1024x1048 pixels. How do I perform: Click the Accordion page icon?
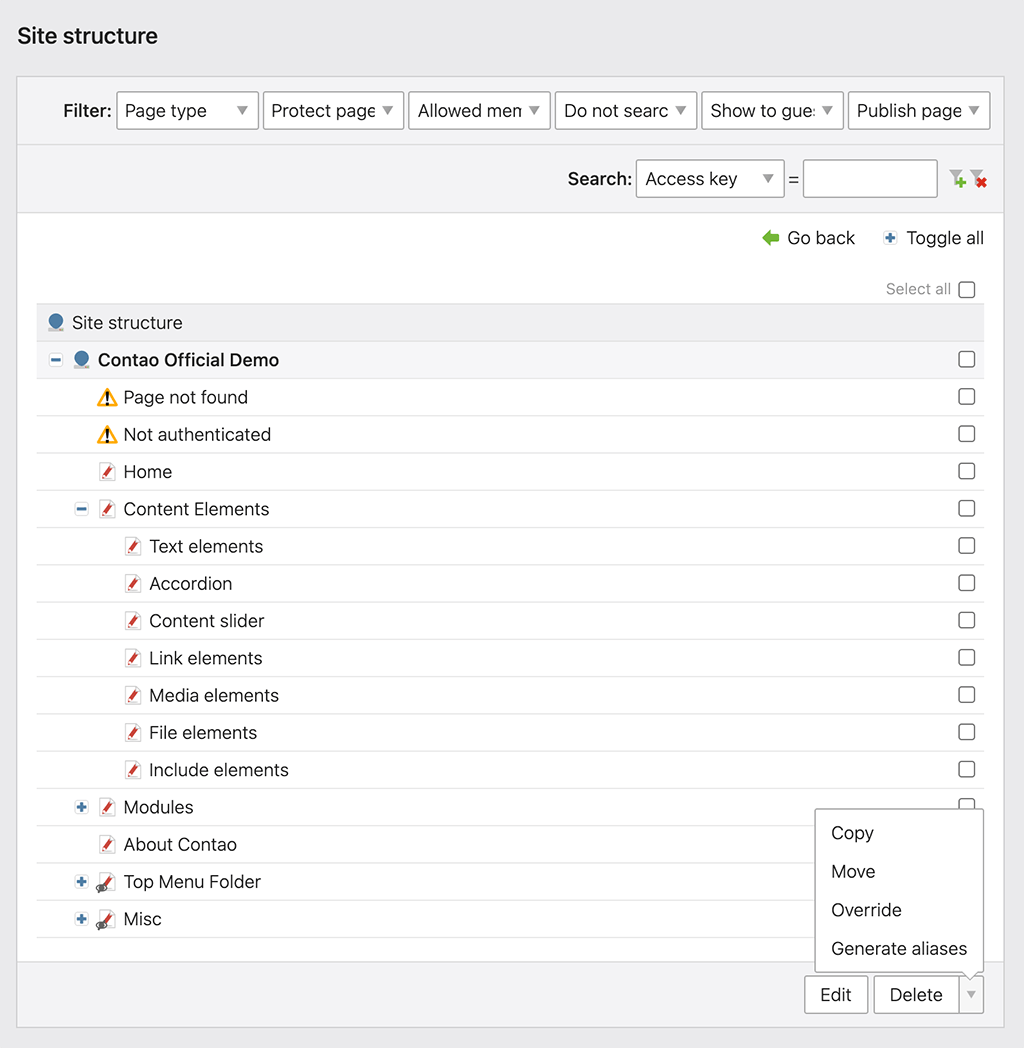(x=133, y=584)
